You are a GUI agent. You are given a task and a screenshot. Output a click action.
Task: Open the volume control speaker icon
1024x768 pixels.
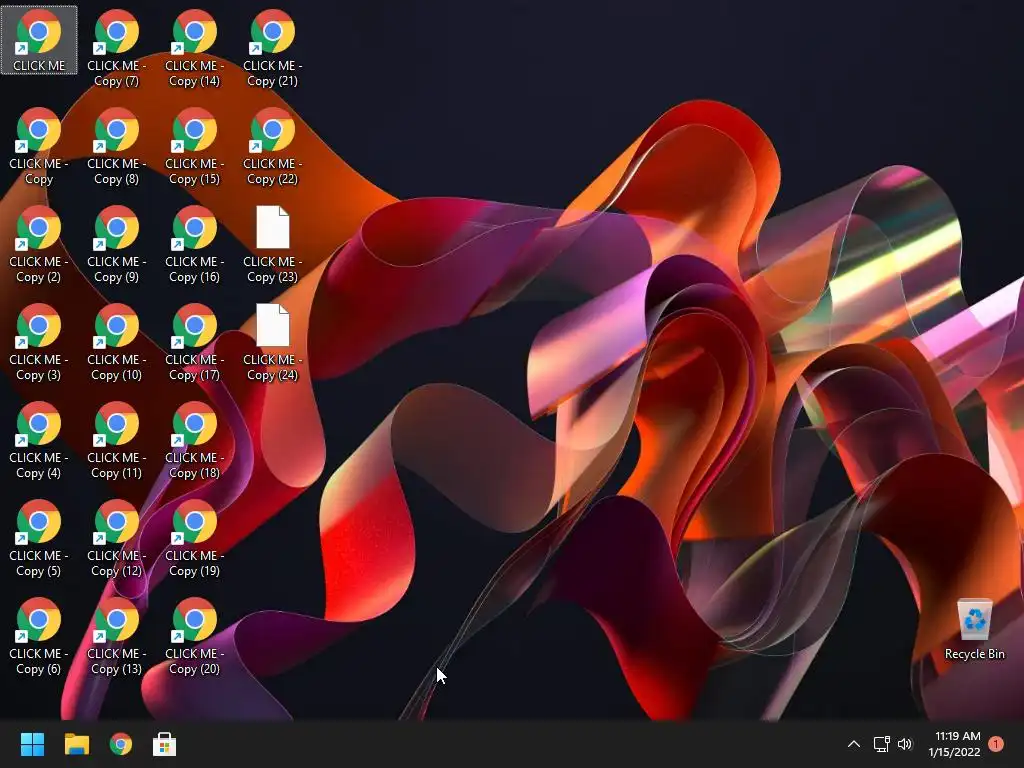point(905,744)
